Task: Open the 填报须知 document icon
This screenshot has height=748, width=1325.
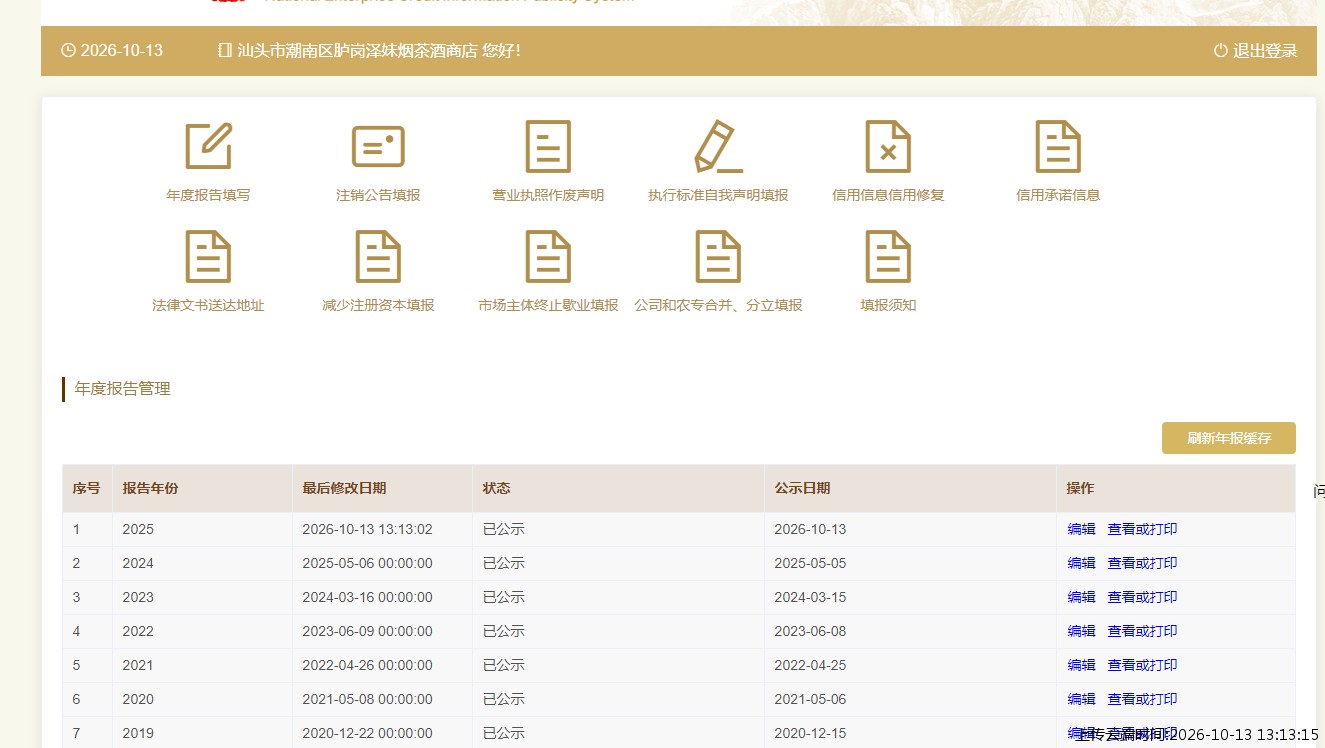Action: (888, 256)
